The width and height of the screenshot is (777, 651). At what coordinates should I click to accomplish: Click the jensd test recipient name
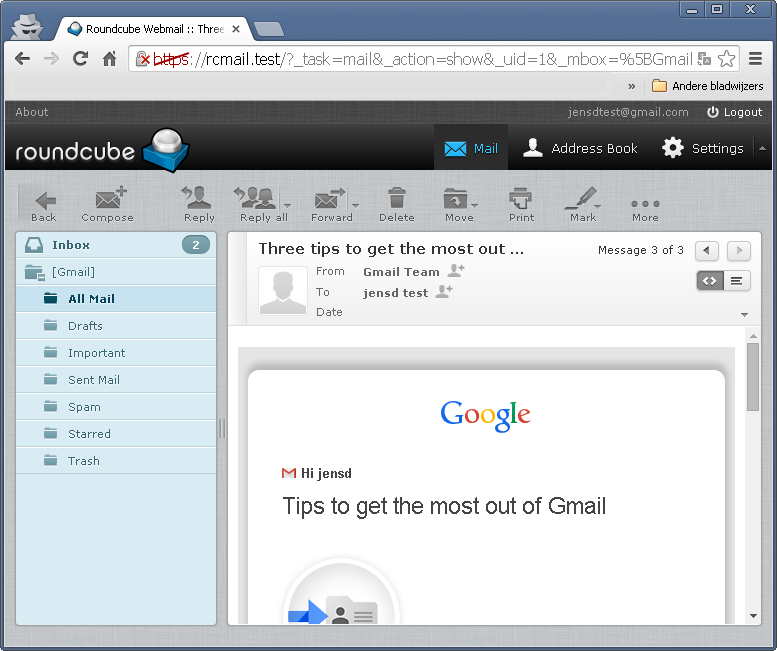coord(395,293)
